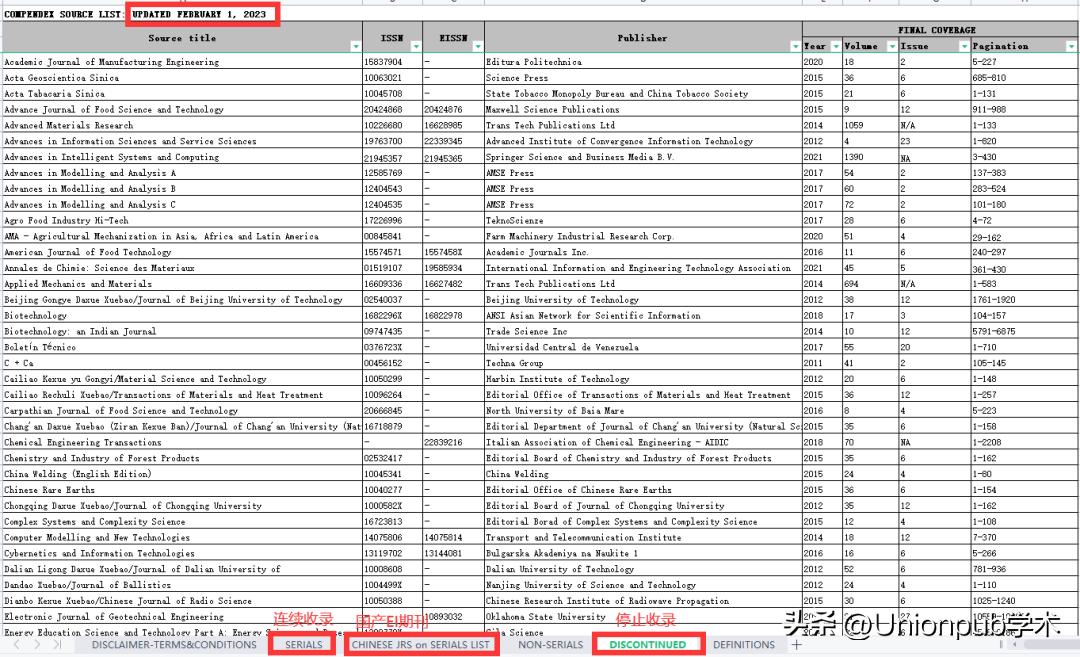Select publisher cell 'Academic Journals Inc.'
This screenshot has width=1080, height=657.
[x=643, y=252]
